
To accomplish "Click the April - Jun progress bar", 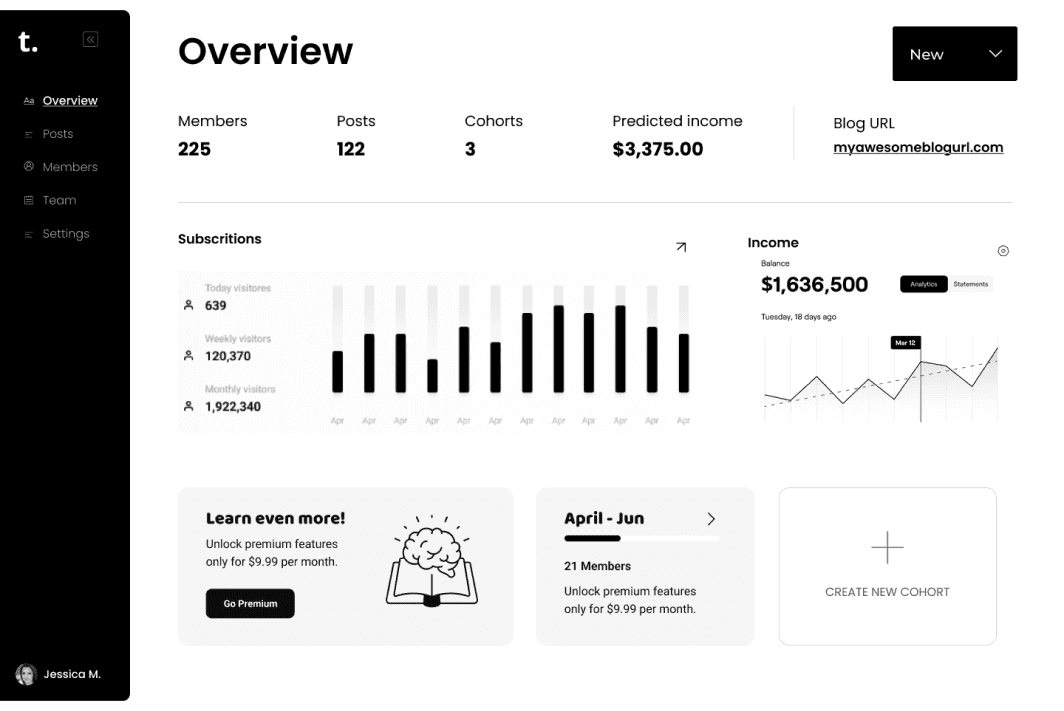I will point(641,539).
